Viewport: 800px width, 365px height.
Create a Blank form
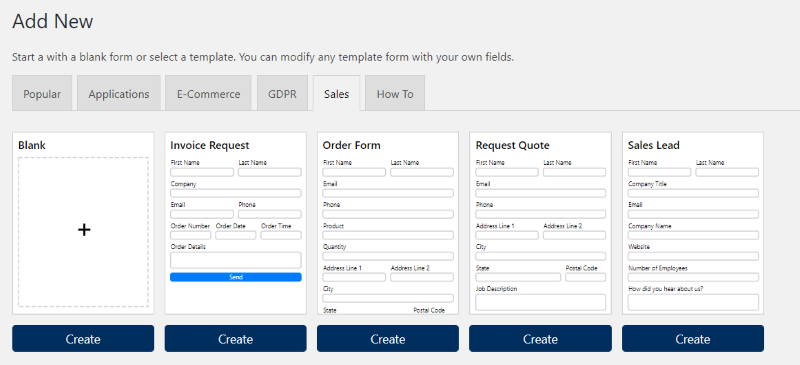tap(83, 339)
